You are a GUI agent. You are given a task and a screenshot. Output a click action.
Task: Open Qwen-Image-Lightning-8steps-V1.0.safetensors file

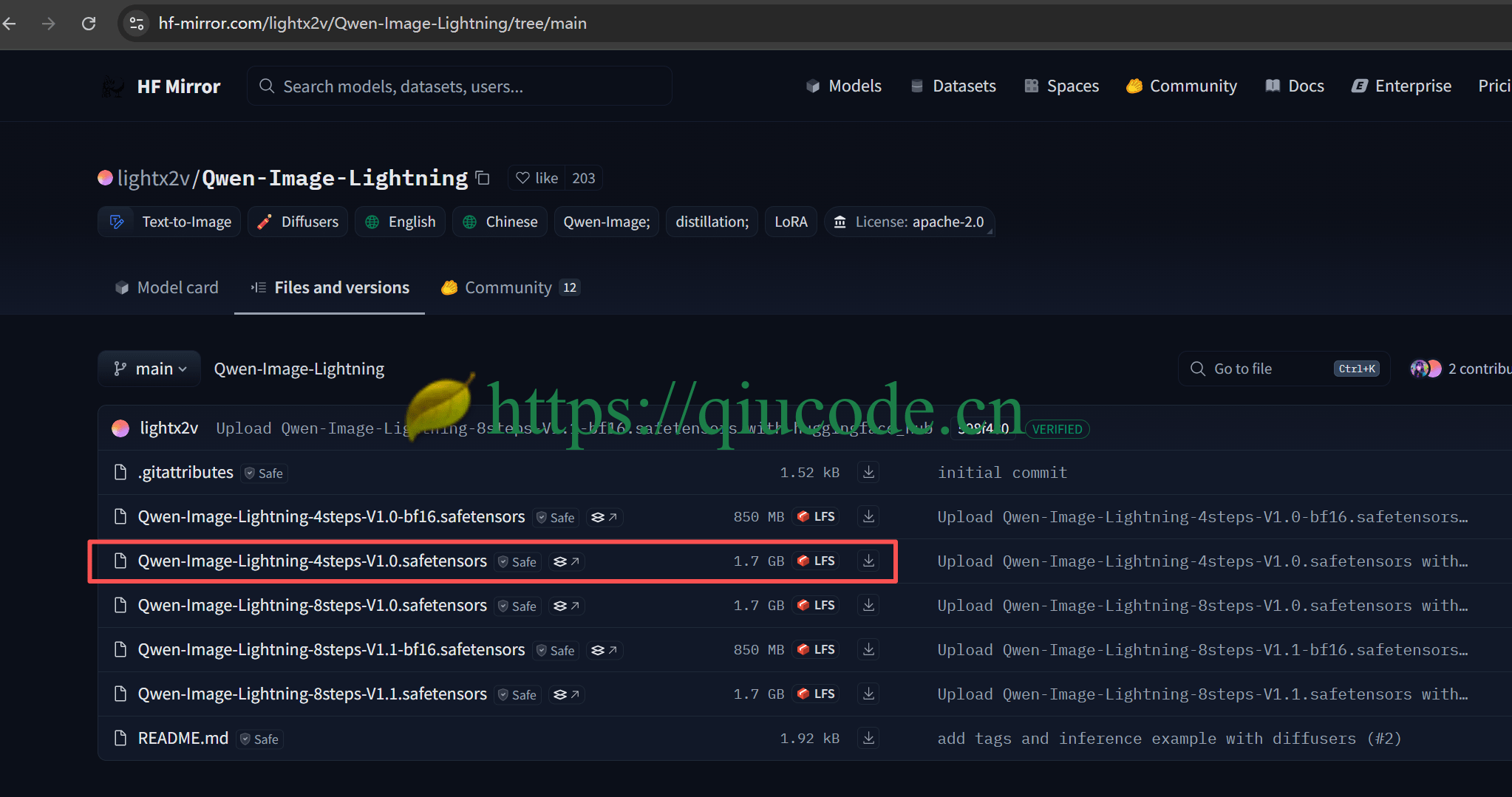click(x=313, y=606)
